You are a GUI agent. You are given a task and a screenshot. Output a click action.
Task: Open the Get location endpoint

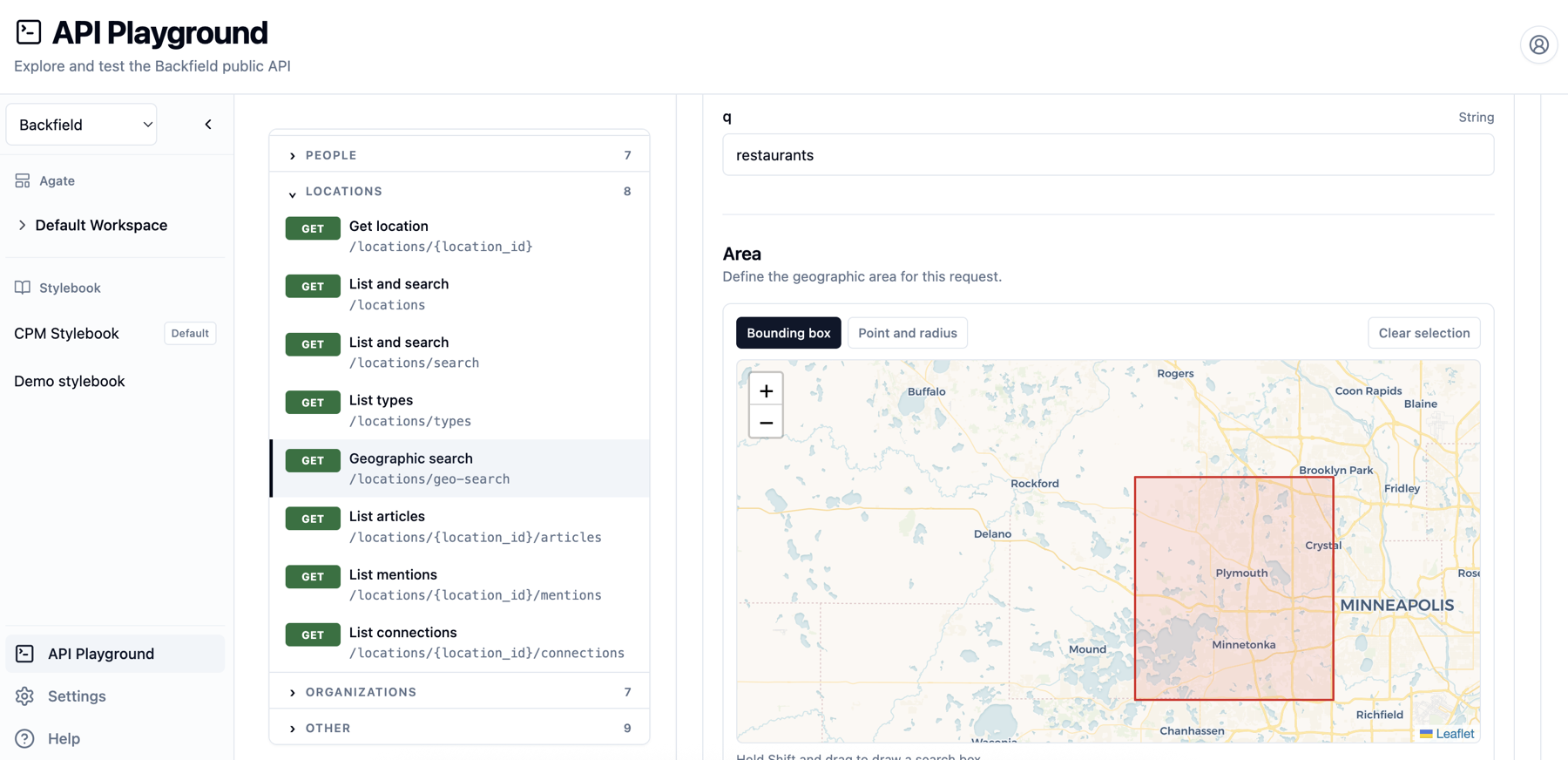point(460,236)
